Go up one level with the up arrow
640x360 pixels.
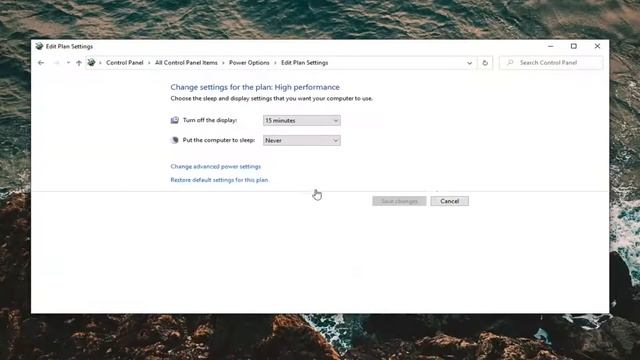79,63
